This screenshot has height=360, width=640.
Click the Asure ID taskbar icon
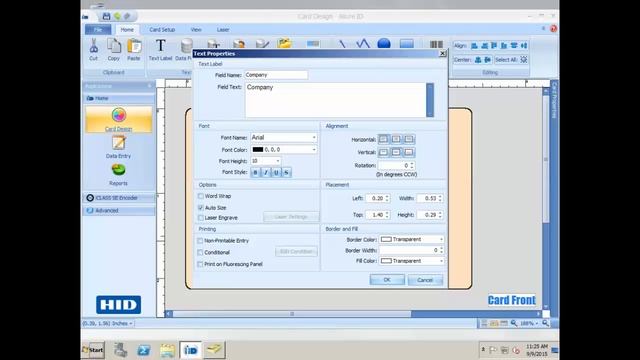point(191,350)
